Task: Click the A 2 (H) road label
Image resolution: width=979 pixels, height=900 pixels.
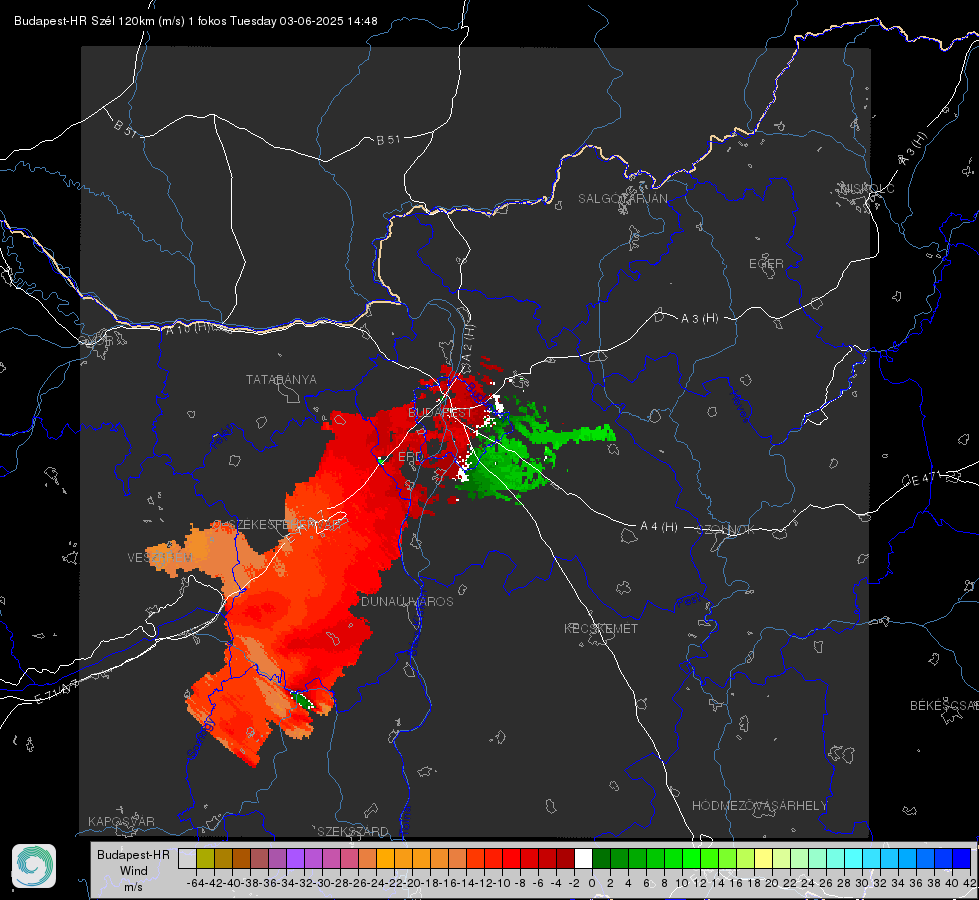Action: click(468, 342)
